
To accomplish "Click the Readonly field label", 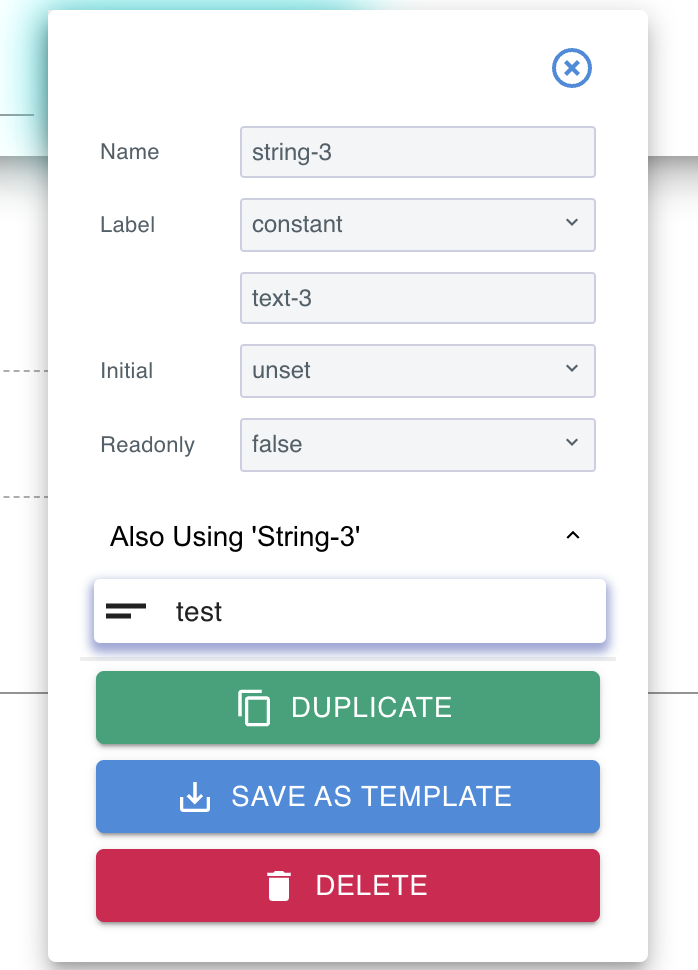I will (x=148, y=445).
